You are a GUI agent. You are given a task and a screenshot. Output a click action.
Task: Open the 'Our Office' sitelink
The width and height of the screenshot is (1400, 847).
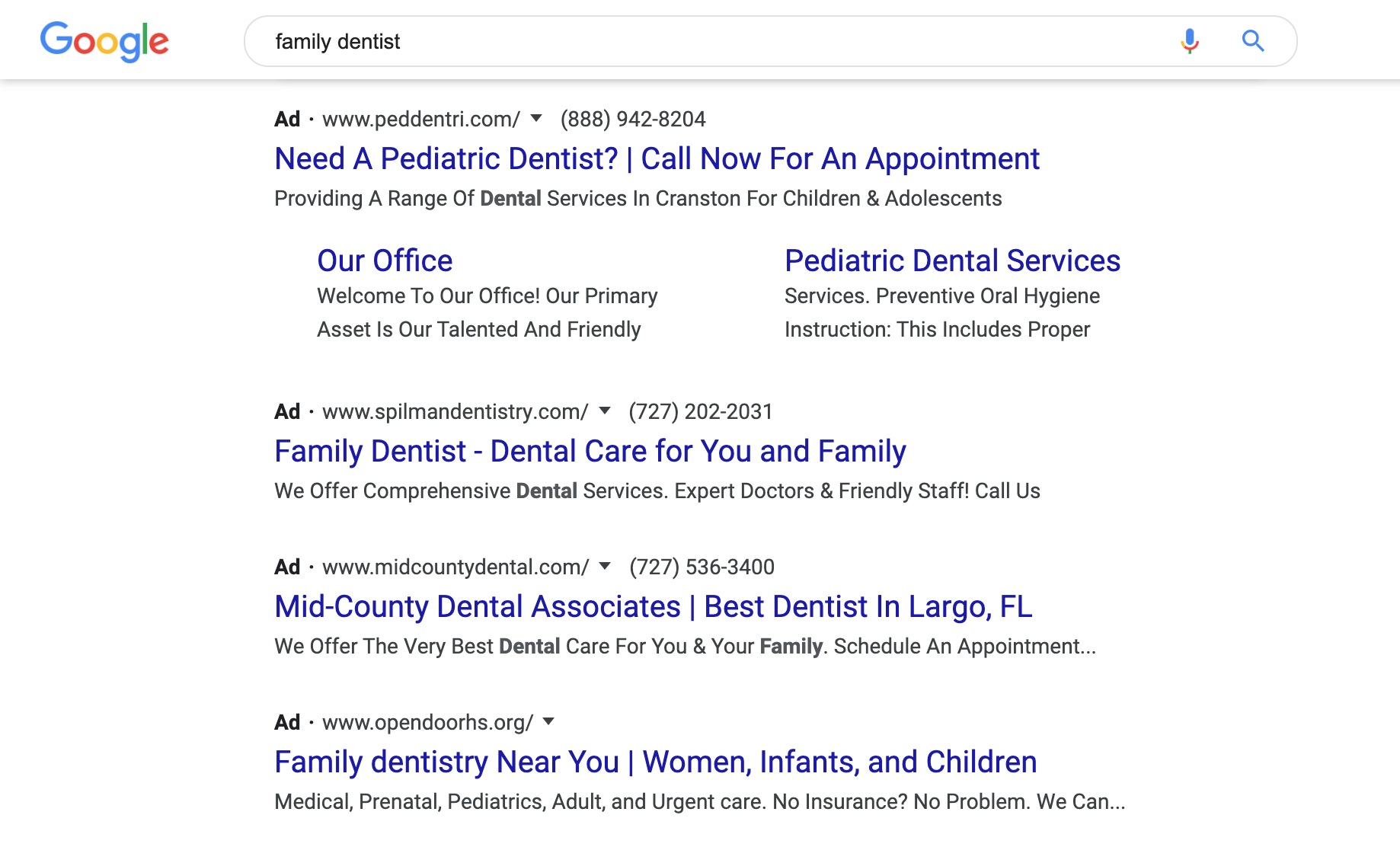point(385,260)
